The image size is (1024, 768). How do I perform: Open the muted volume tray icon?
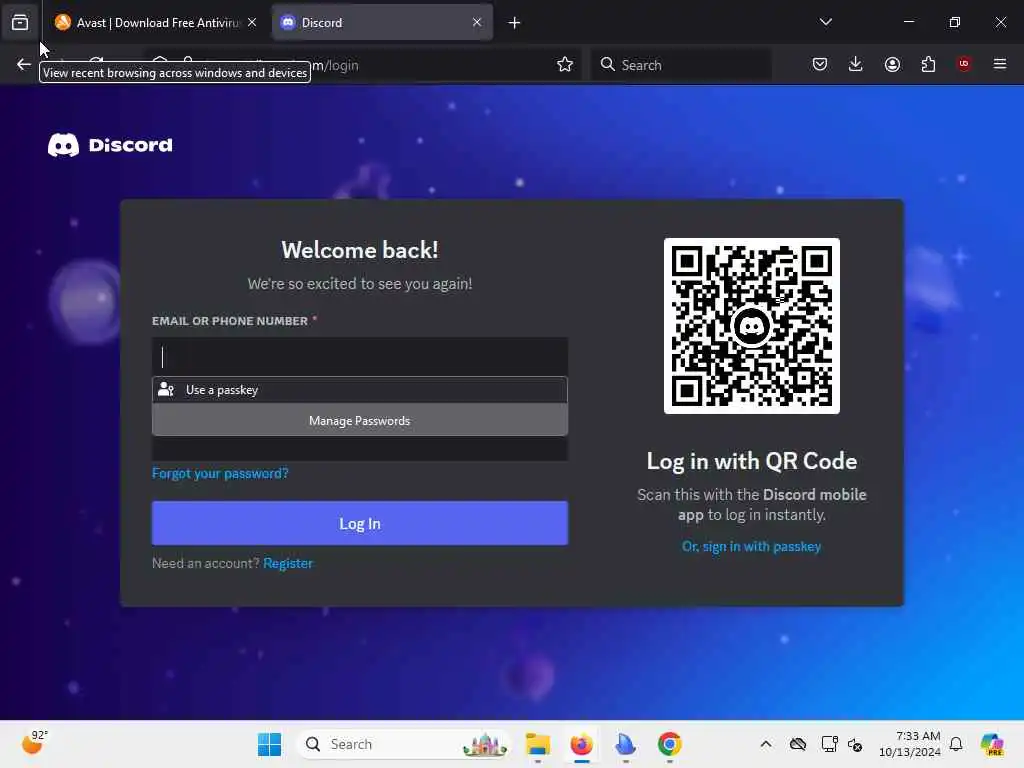[855, 744]
